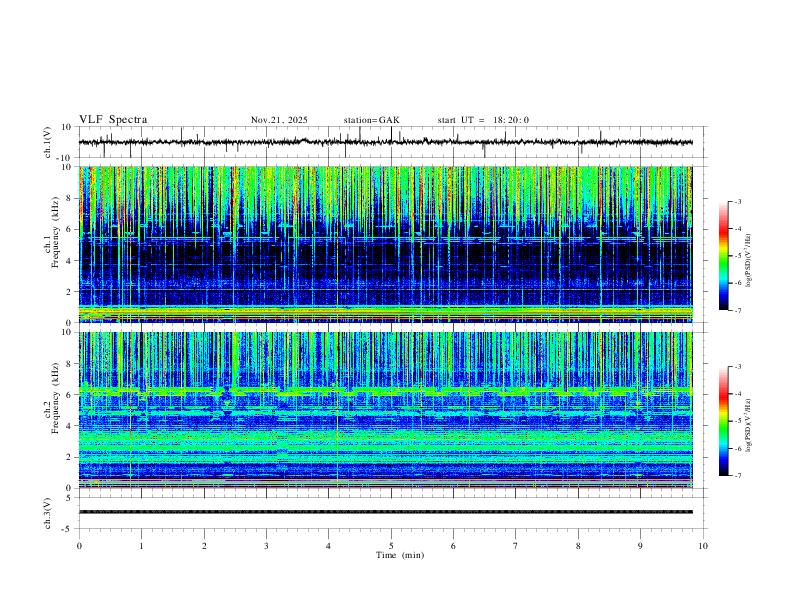Click time axis tick label "1"
This screenshot has height=612, width=792.
click(x=141, y=546)
